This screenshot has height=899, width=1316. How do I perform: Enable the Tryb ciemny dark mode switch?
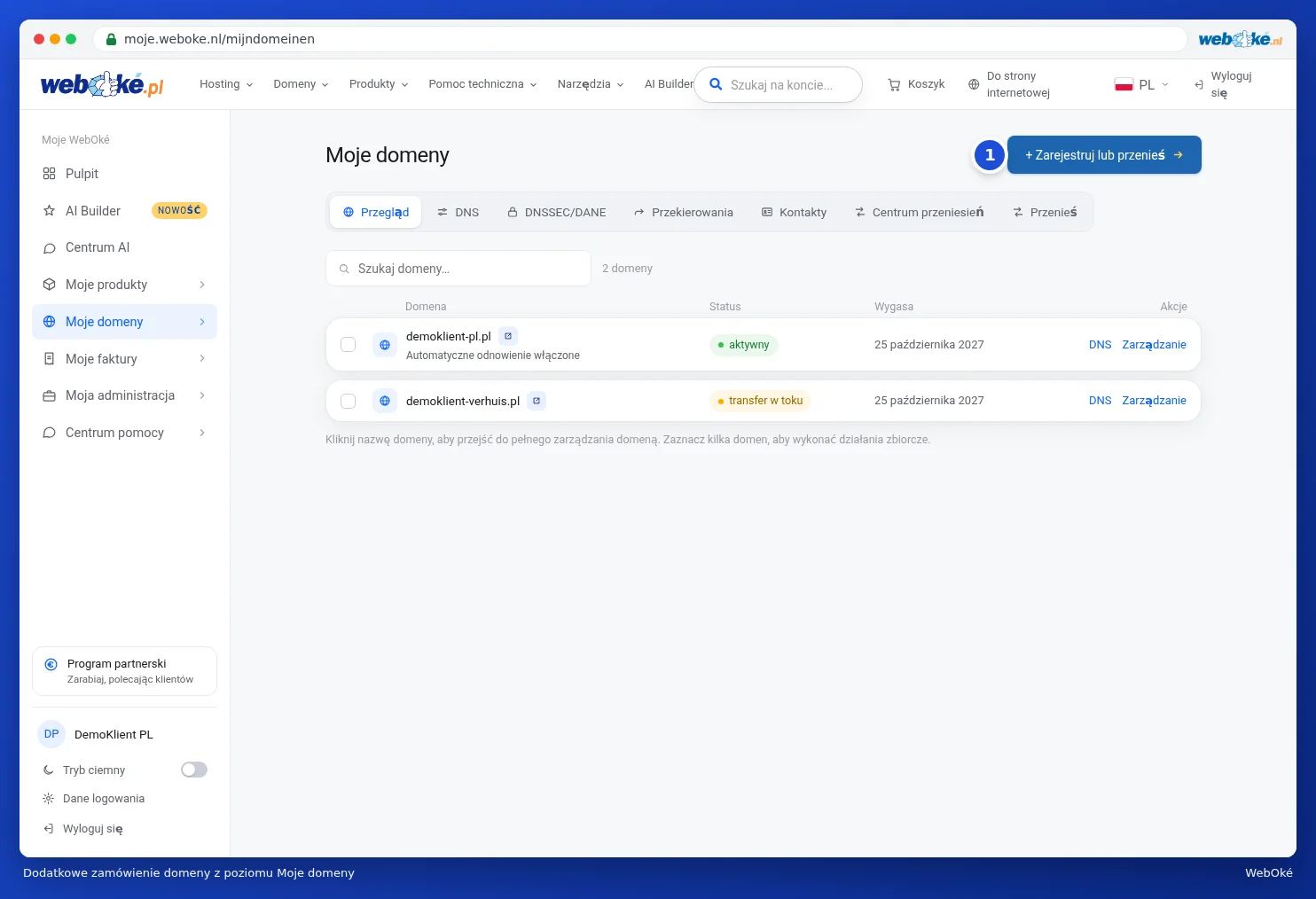point(194,770)
